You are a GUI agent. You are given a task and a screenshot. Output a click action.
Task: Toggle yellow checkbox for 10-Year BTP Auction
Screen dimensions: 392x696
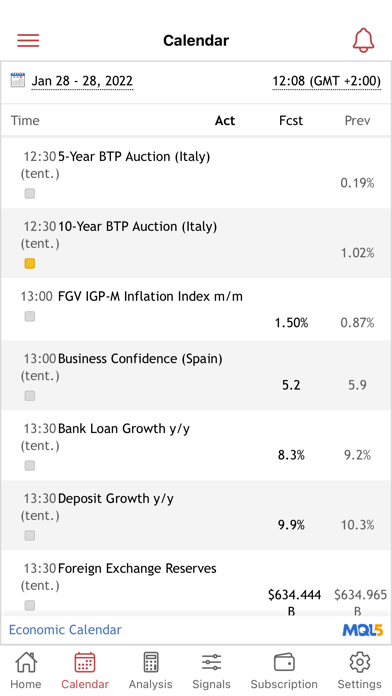click(x=30, y=264)
